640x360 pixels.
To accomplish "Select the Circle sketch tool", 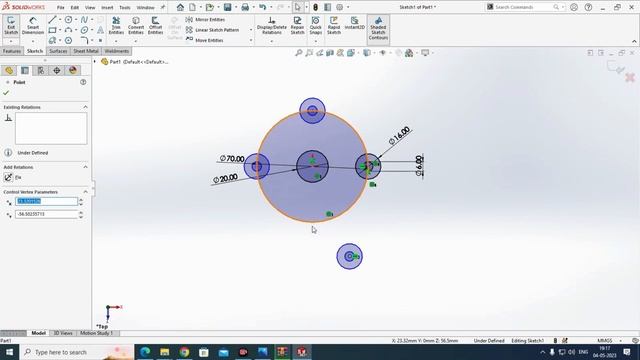I will (x=69, y=20).
